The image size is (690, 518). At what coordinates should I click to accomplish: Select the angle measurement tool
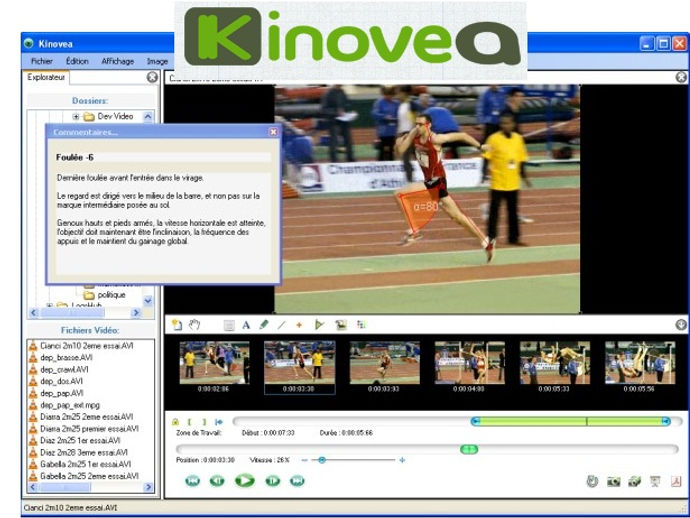(x=319, y=325)
